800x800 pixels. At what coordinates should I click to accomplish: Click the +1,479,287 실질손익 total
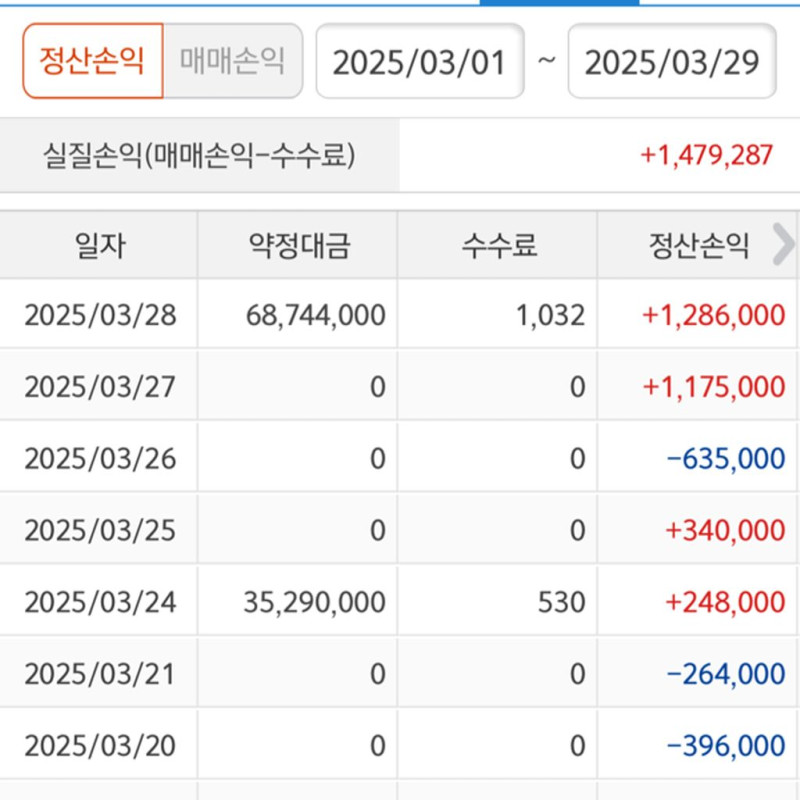click(x=706, y=156)
